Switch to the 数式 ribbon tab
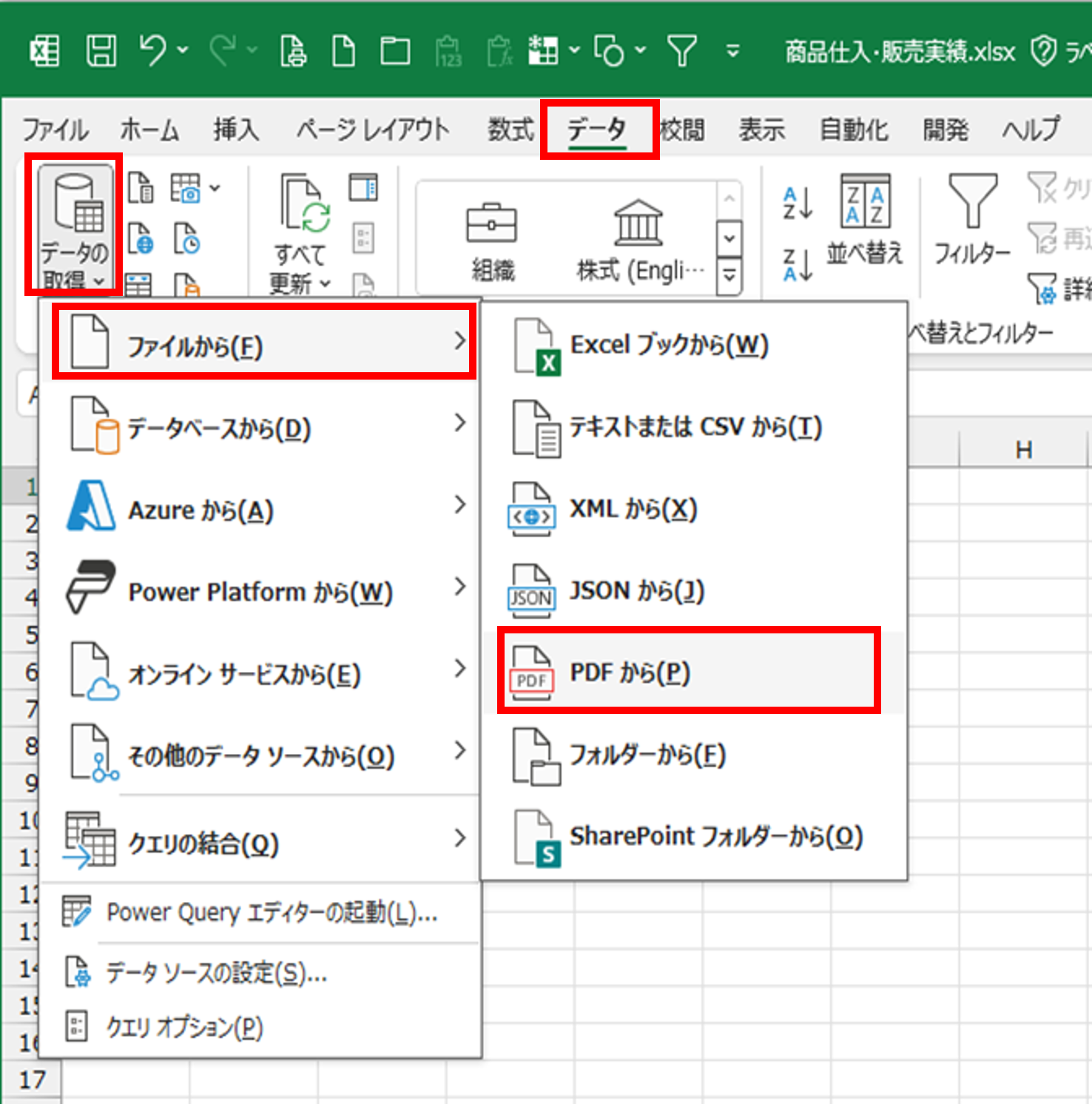 click(x=510, y=130)
